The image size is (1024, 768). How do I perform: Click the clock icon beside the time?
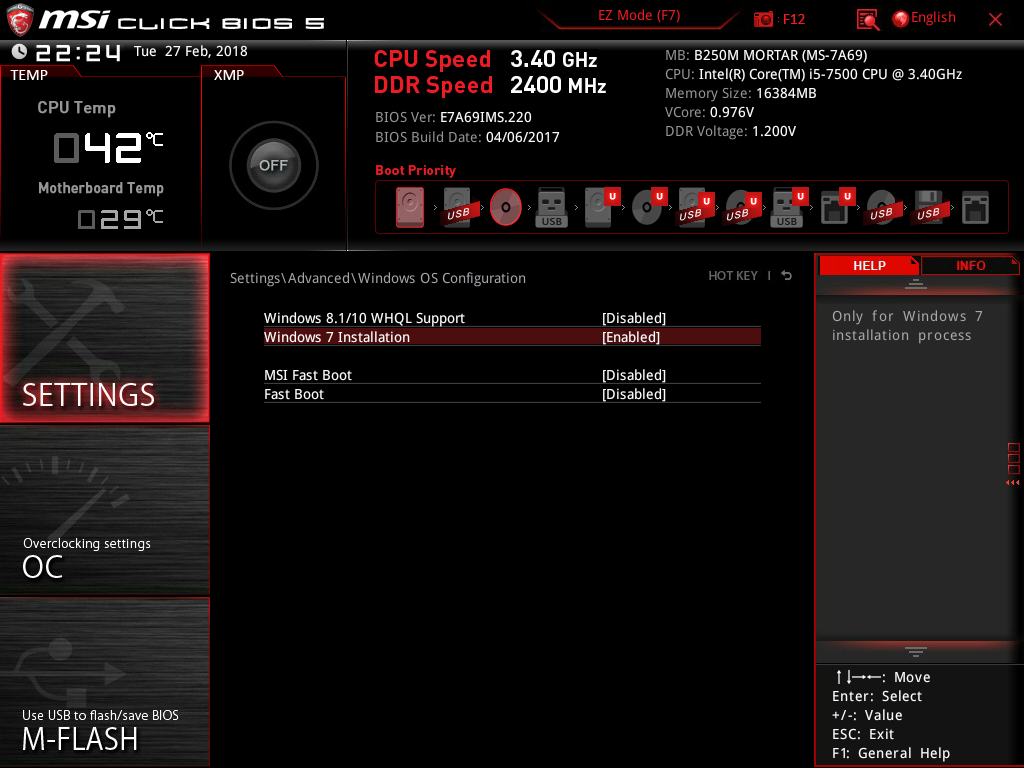pos(19,52)
